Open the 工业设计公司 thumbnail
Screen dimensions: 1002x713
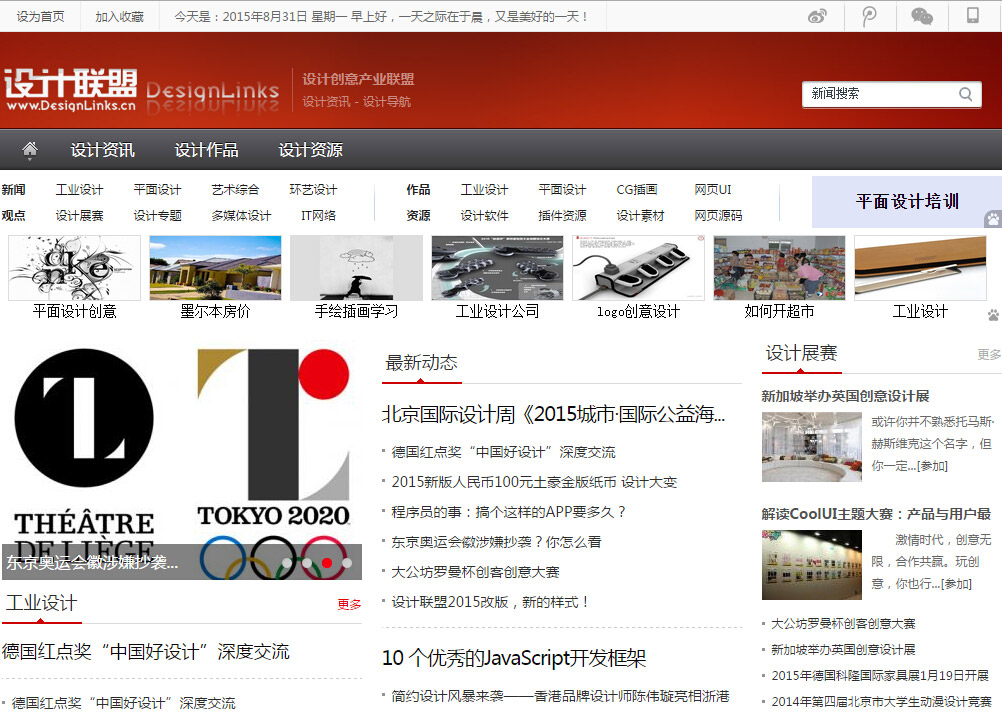(497, 268)
